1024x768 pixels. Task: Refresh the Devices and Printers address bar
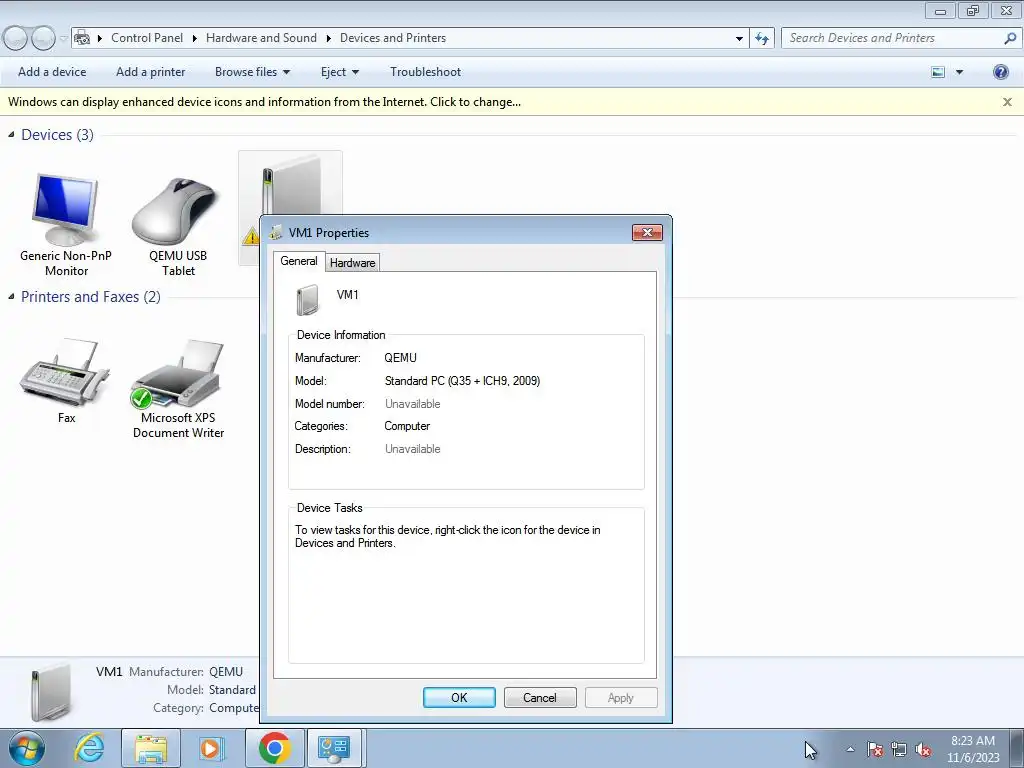pos(761,38)
